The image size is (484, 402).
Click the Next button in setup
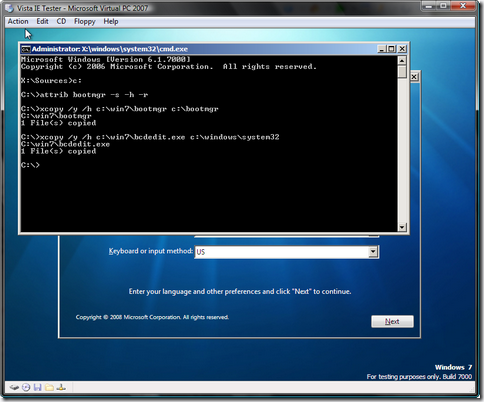click(392, 321)
